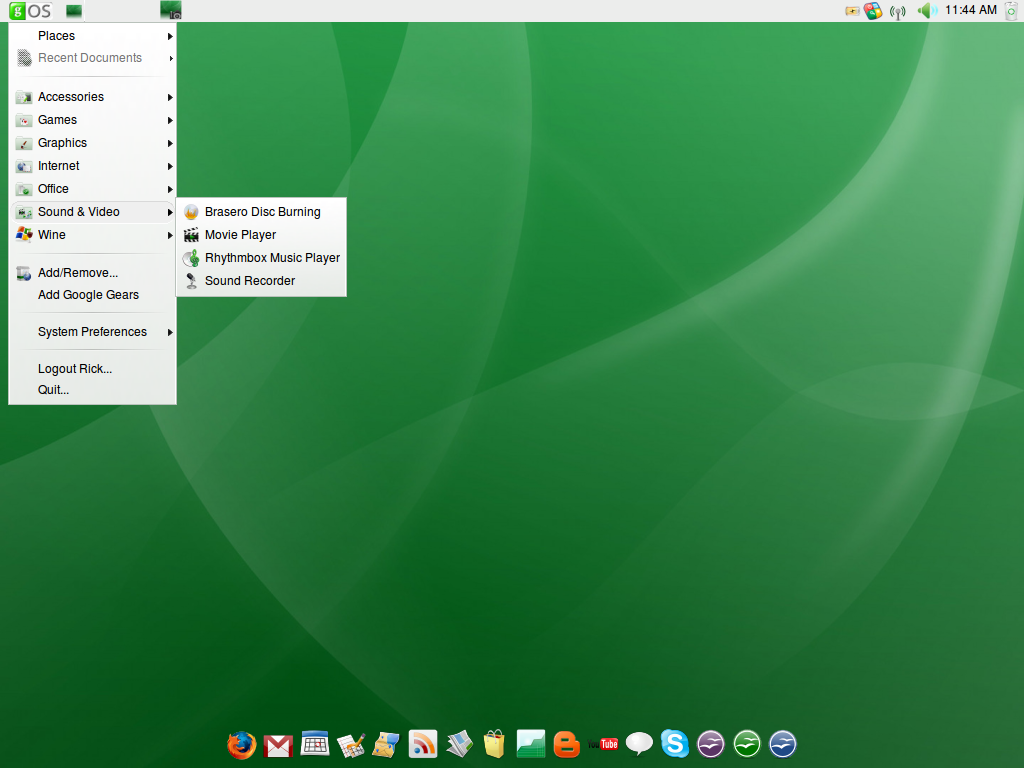Expand the Office submenu
Image resolution: width=1024 pixels, height=768 pixels.
[93, 189]
